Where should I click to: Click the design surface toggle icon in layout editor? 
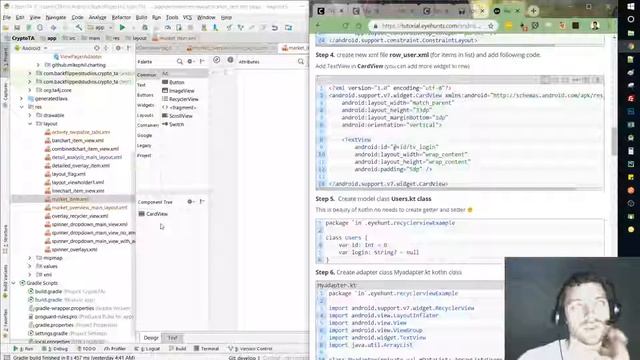(216, 60)
